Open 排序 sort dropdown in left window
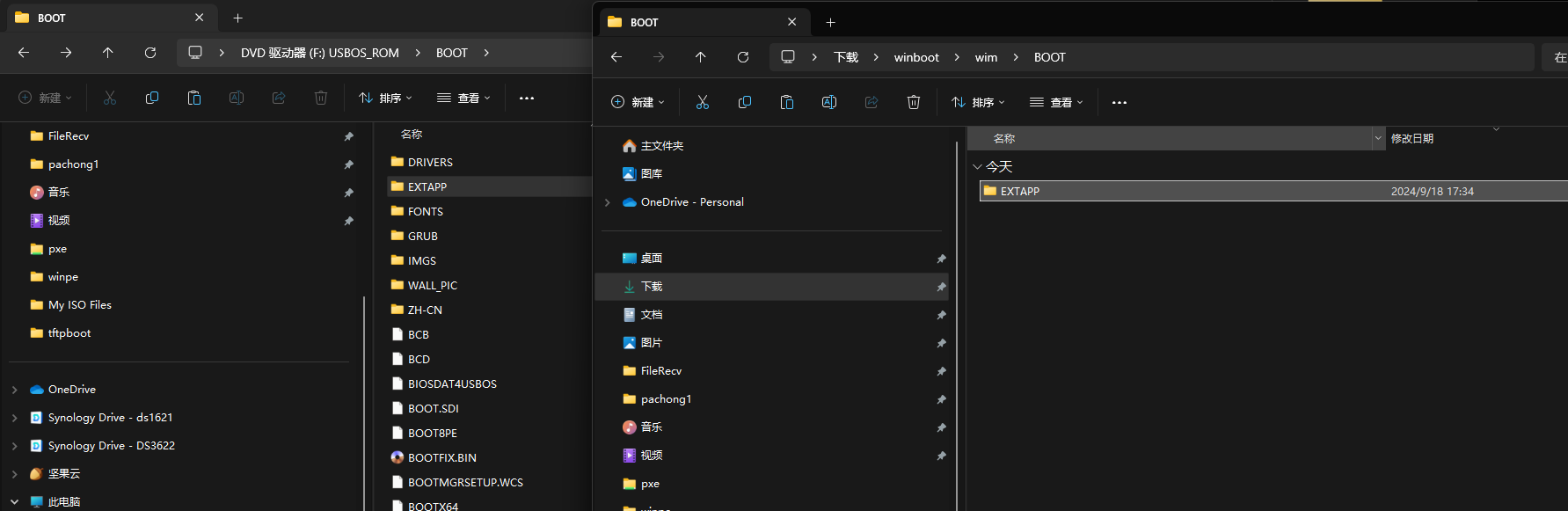Viewport: 1568px width, 511px height. click(x=386, y=98)
